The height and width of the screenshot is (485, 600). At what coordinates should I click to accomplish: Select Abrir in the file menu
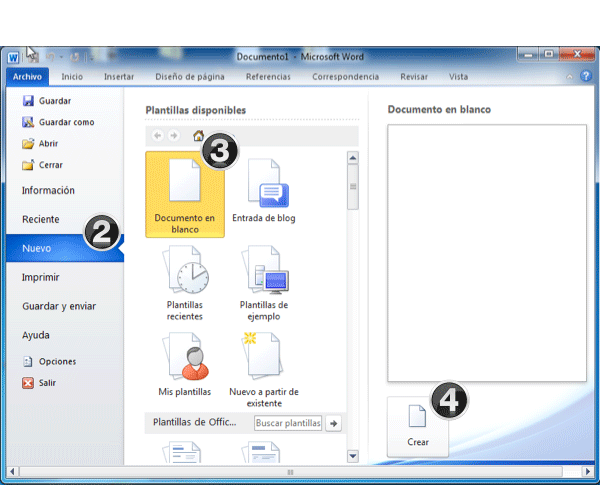click(x=40, y=144)
